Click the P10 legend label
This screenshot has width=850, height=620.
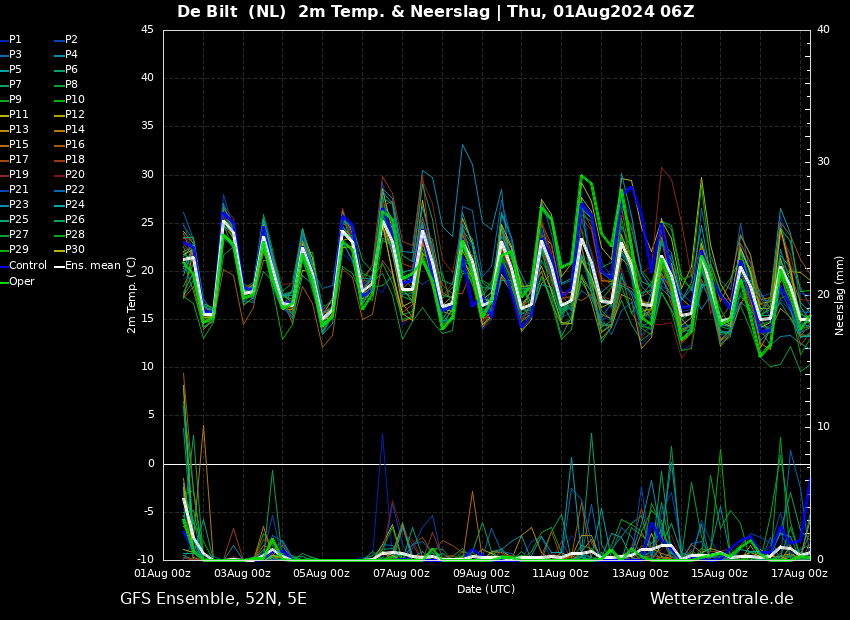(74, 100)
